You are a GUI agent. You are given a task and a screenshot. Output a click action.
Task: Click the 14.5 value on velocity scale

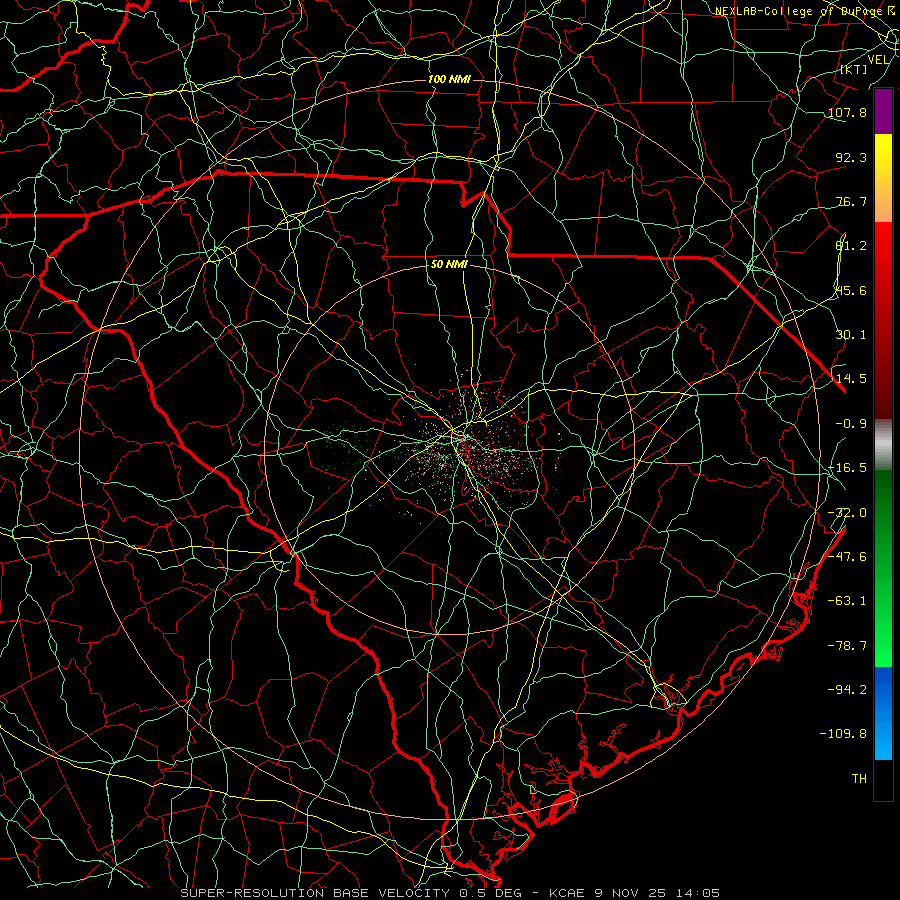pos(851,379)
